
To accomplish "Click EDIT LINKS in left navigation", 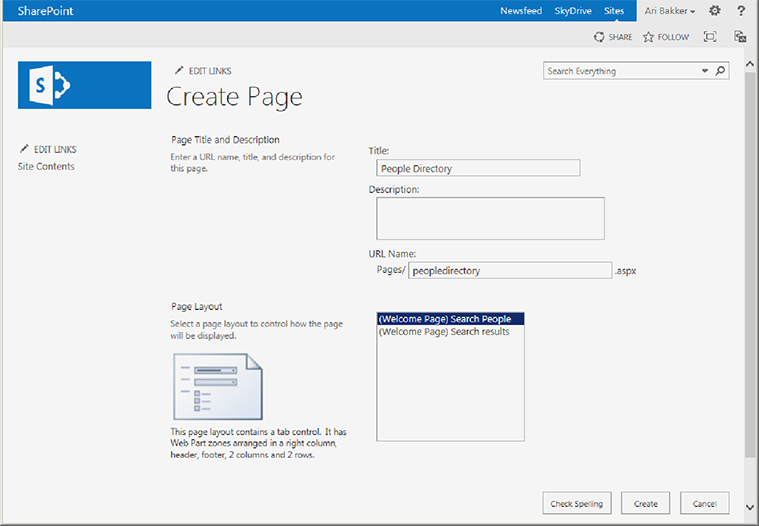I will pyautogui.click(x=55, y=150).
